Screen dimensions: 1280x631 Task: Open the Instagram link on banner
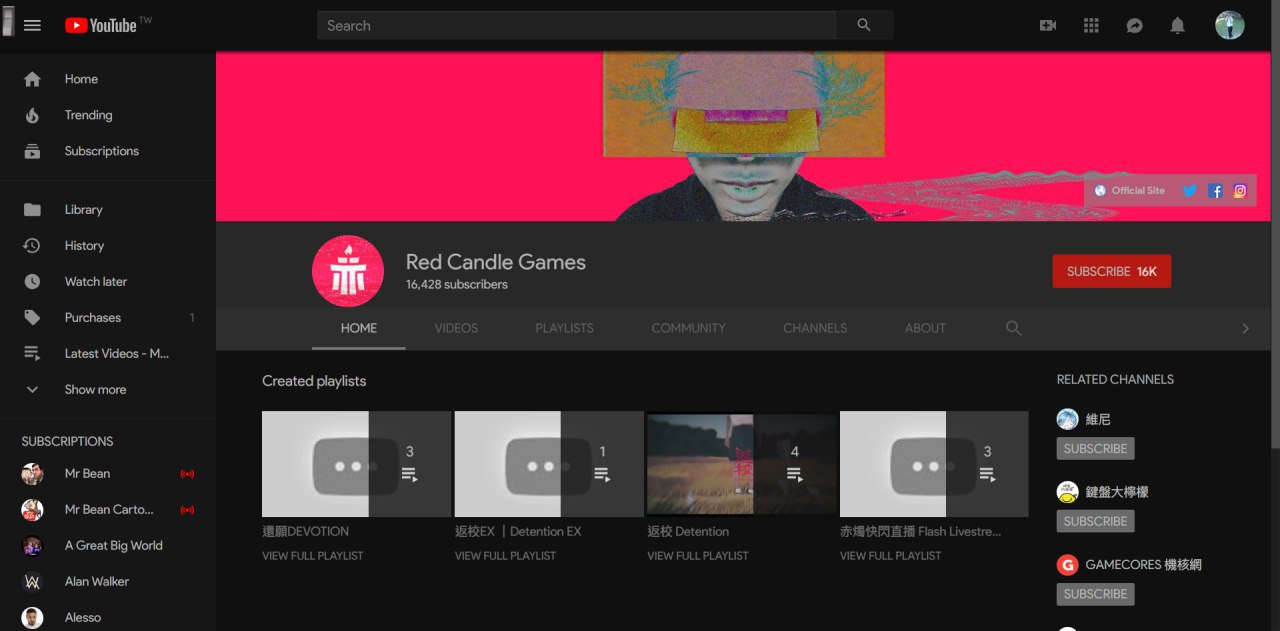(x=1240, y=190)
